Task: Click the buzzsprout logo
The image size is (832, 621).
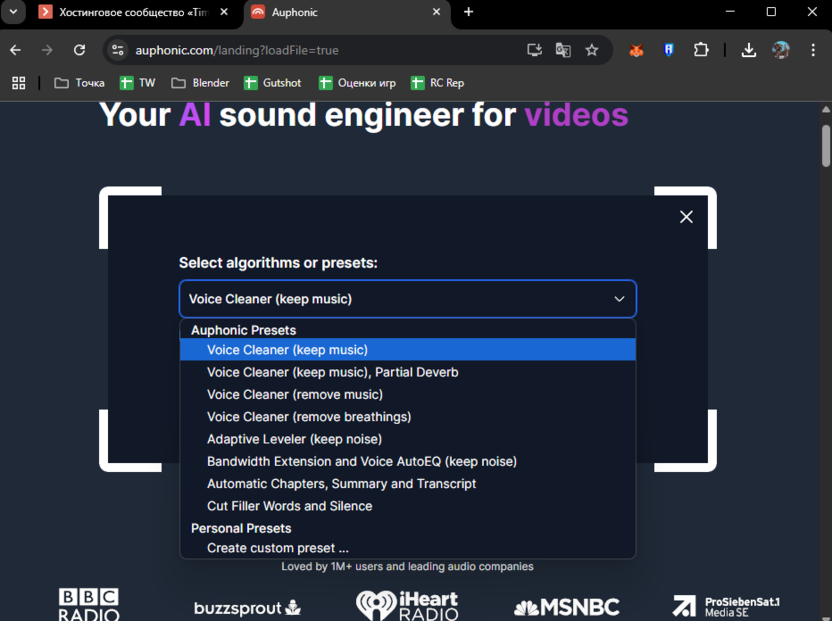Action: click(247, 608)
